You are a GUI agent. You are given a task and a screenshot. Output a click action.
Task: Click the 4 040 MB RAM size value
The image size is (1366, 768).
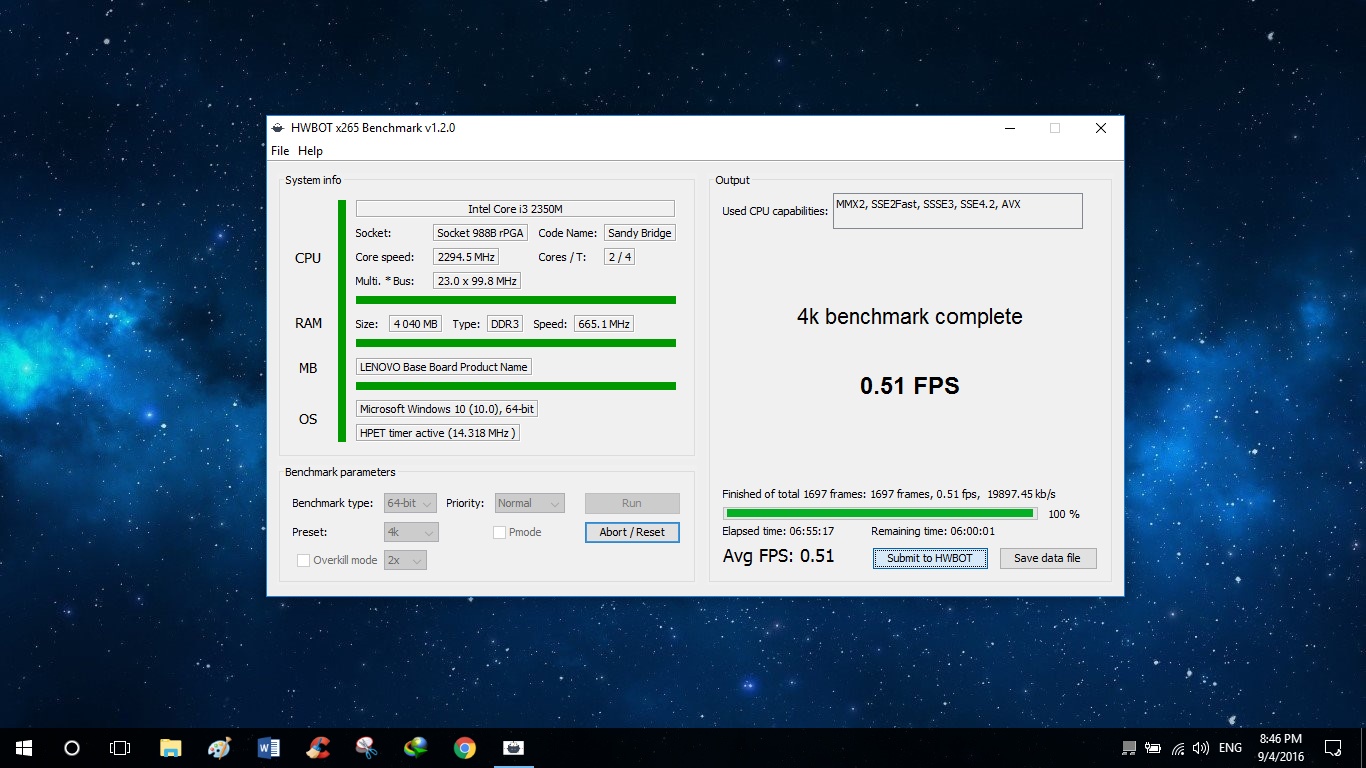(415, 324)
